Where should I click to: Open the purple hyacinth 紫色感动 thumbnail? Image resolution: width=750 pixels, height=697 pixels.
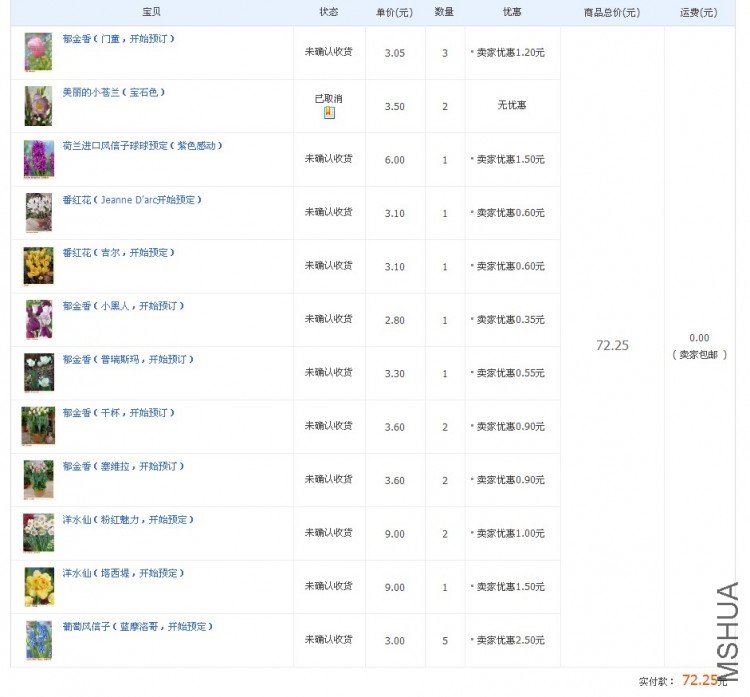(39, 159)
